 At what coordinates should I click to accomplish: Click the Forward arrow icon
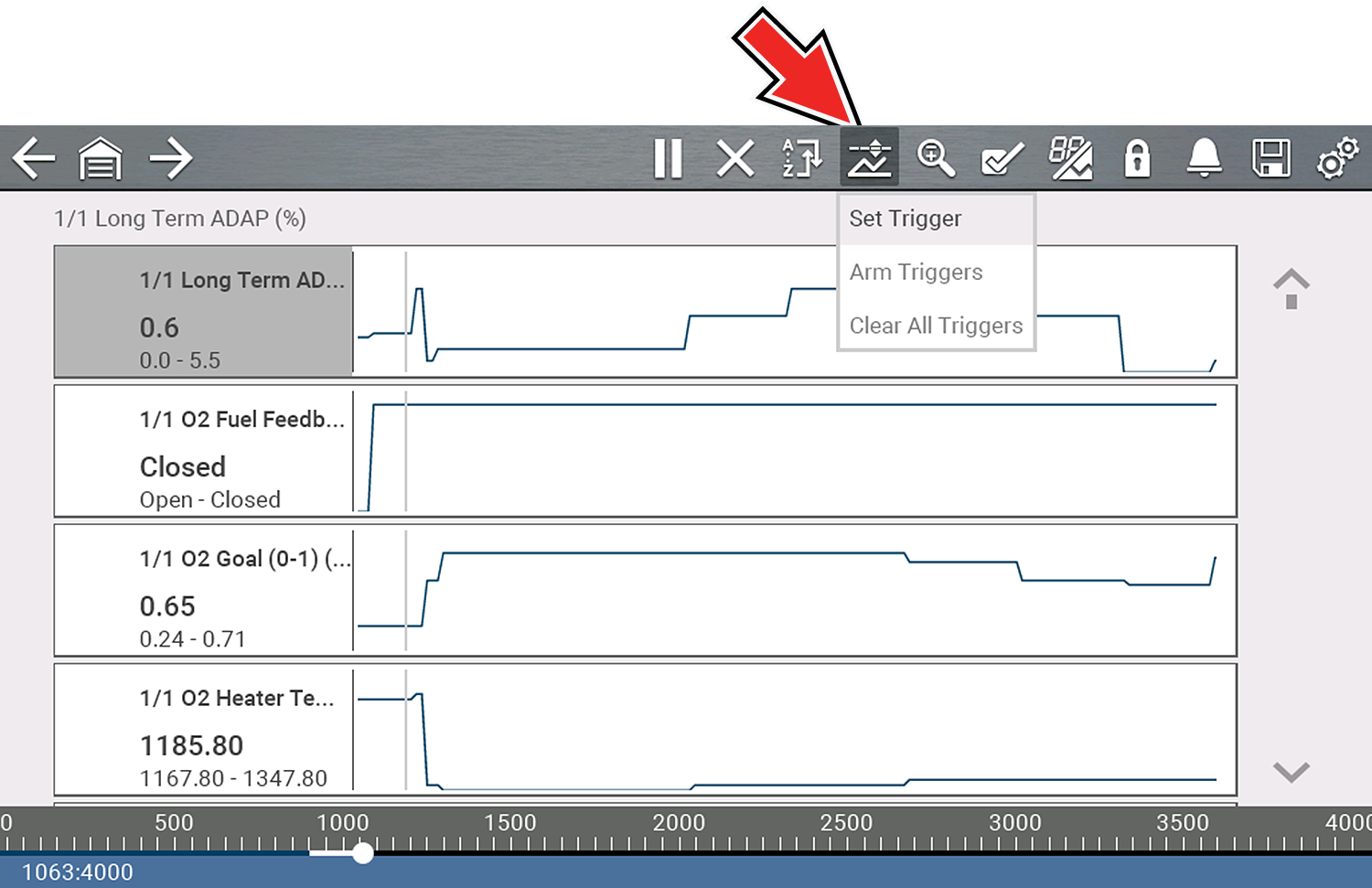pos(171,158)
